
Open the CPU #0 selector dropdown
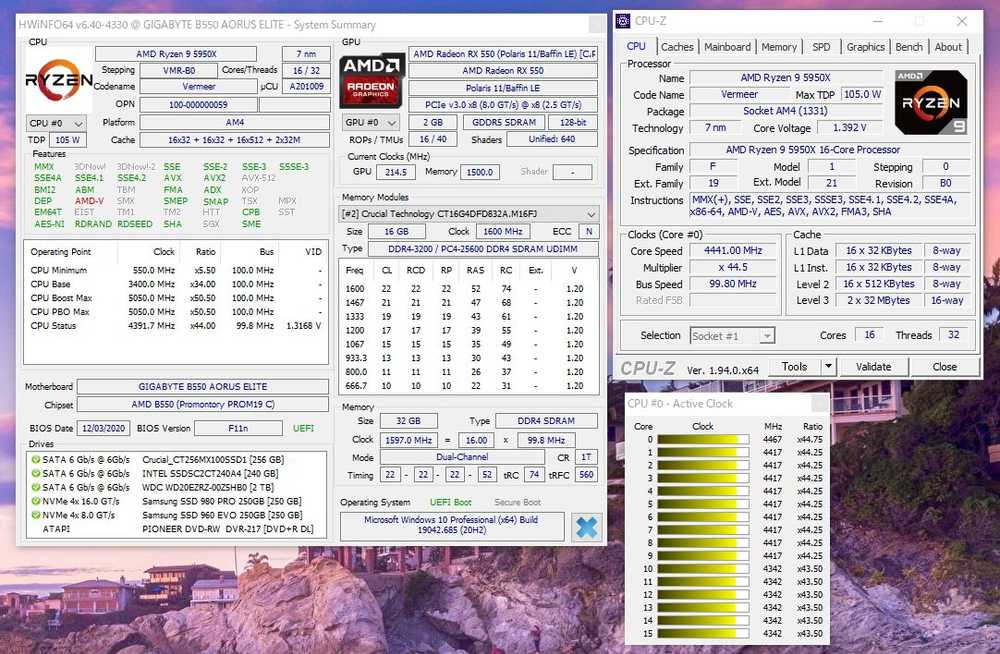tap(55, 123)
